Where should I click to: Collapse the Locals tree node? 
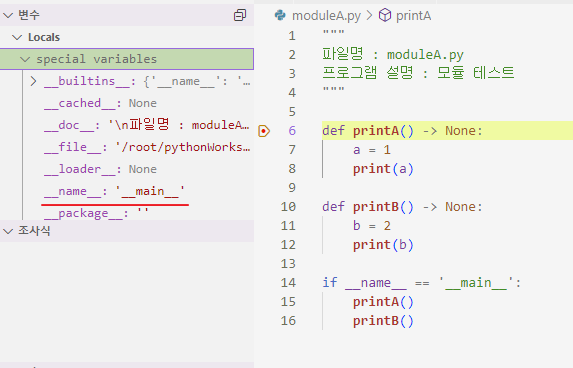pos(17,37)
